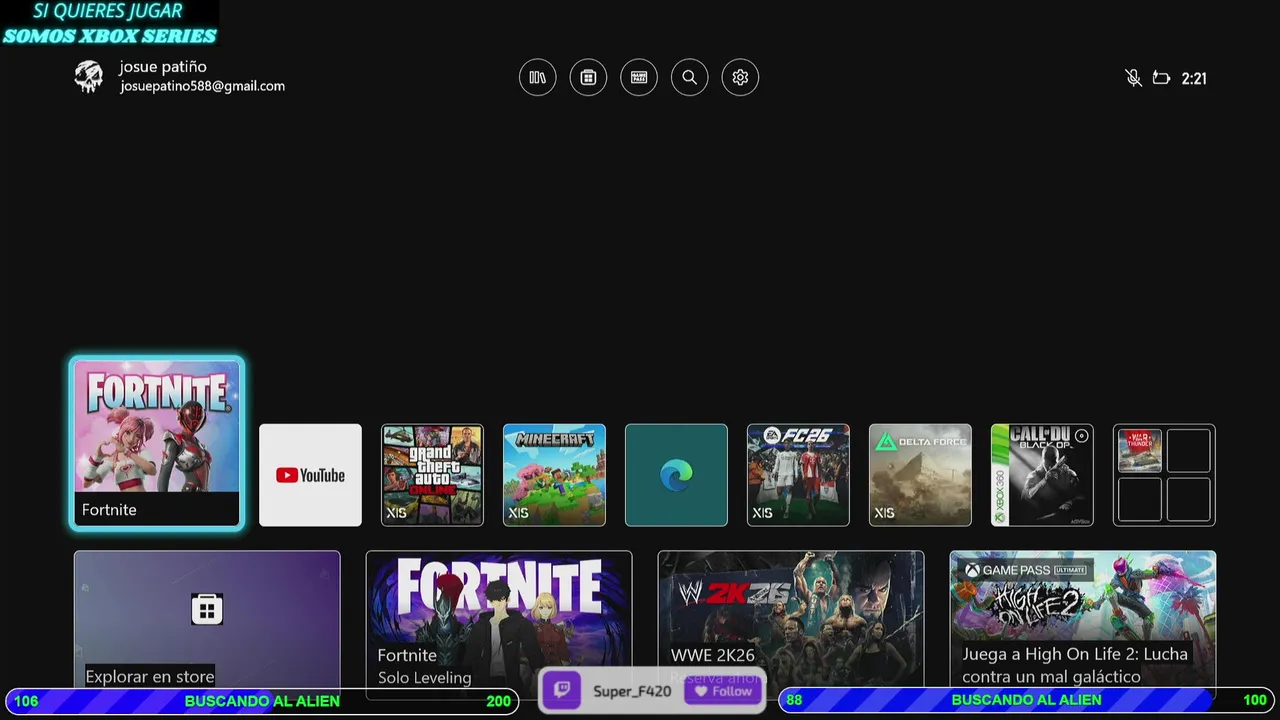Click the josuepatino588@gmail.com email text
The width and height of the screenshot is (1280, 720).
point(203,86)
